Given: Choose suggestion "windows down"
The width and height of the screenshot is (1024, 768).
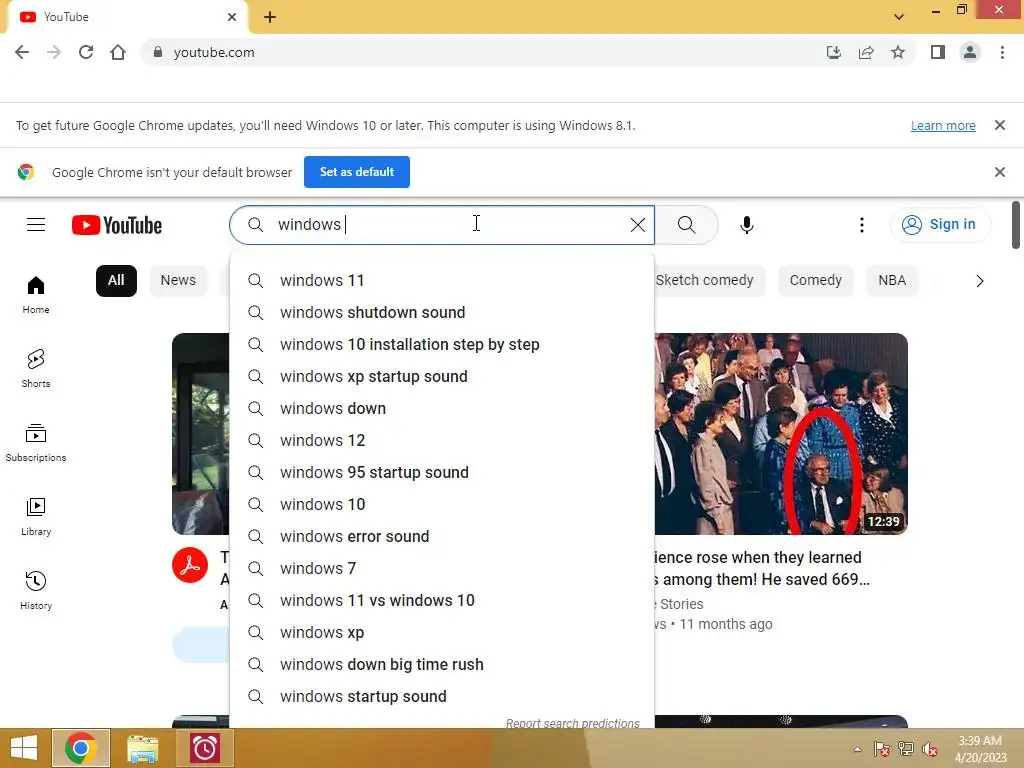Looking at the screenshot, I should tap(442, 408).
